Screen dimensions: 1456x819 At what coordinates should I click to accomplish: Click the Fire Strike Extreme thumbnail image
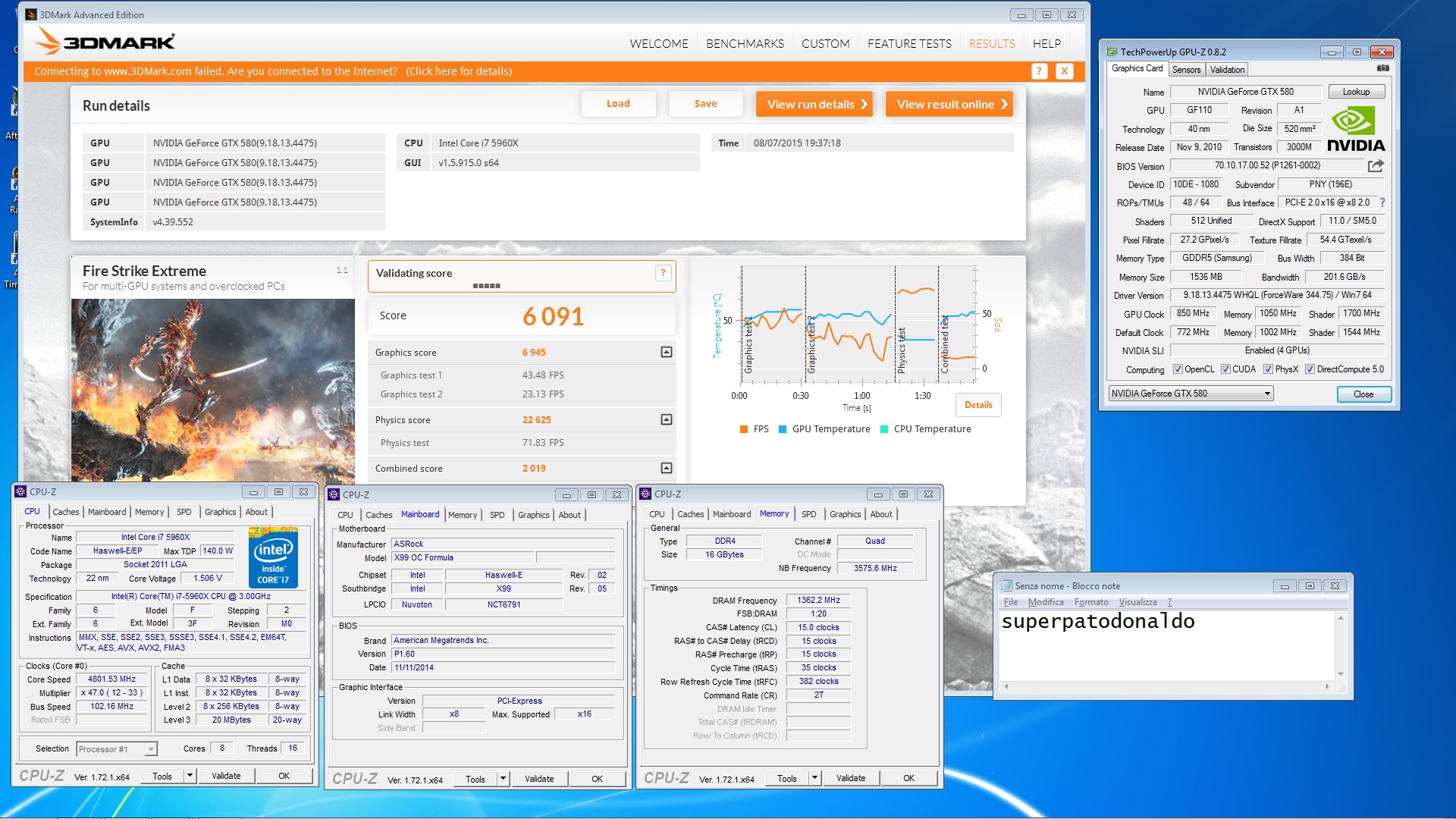click(213, 390)
